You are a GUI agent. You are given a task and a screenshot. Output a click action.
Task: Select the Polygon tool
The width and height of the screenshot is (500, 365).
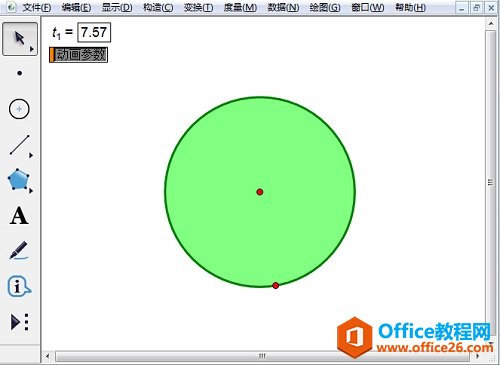(18, 180)
